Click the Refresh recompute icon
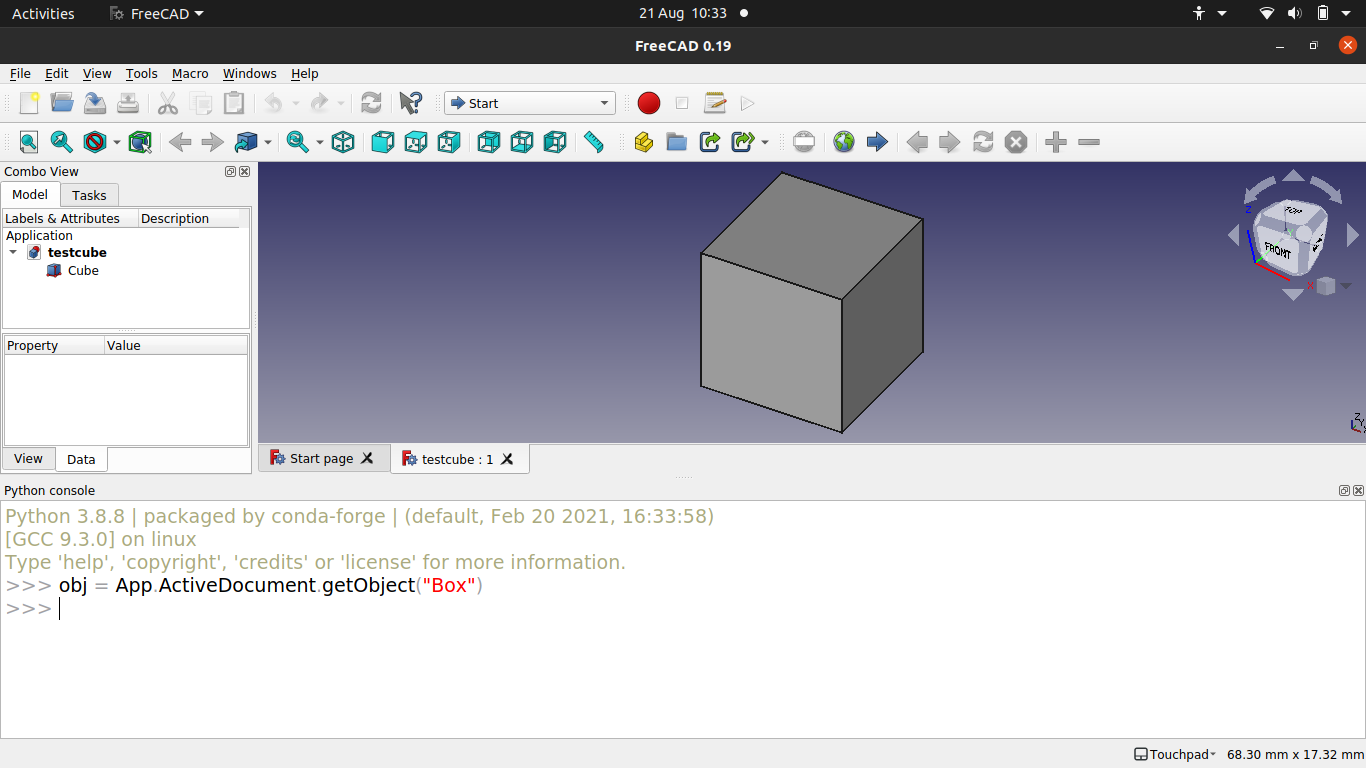This screenshot has width=1366, height=768. click(x=371, y=103)
